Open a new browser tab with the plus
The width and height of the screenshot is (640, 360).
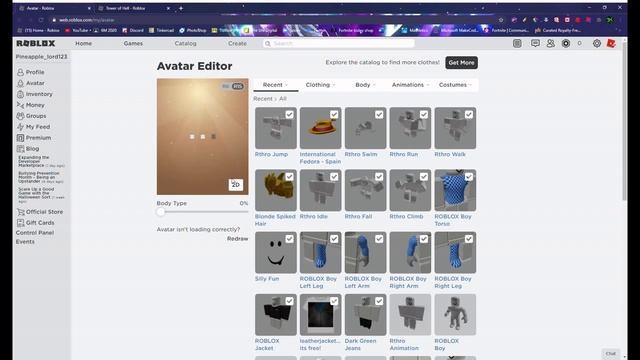(x=181, y=8)
